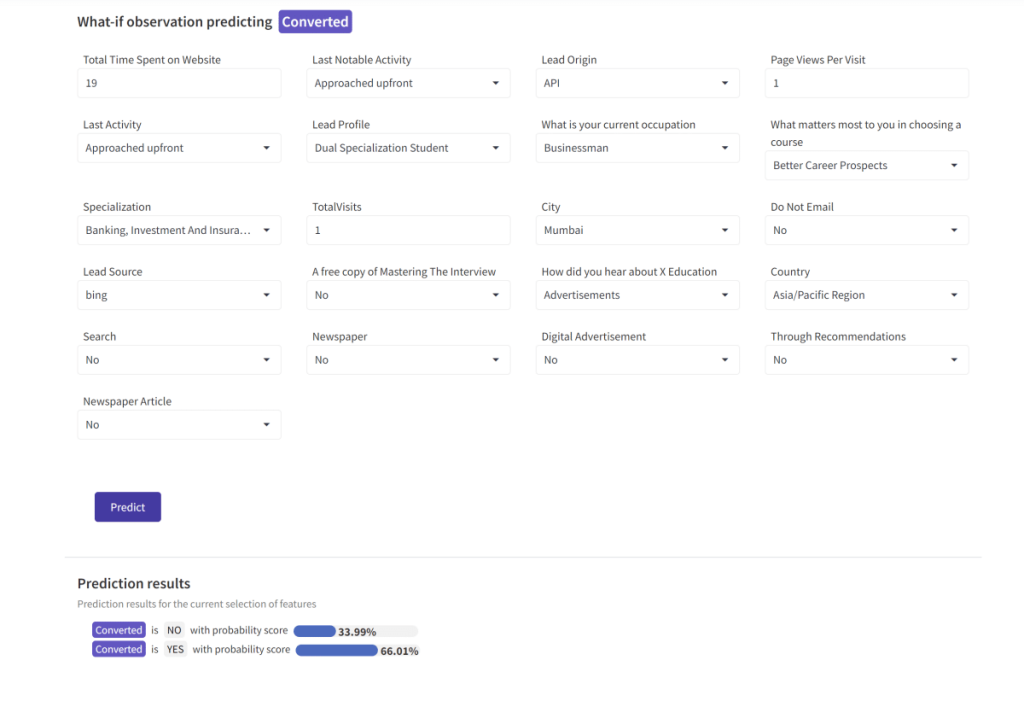Expand the City selector showing Mumbai
Viewport: 1024px width, 701px height.
(x=637, y=230)
